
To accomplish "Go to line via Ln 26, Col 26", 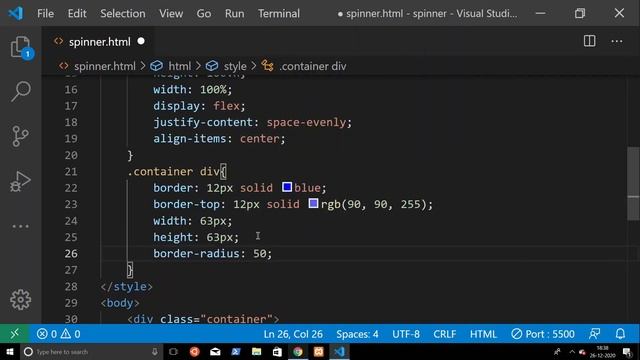I will pos(293,334).
